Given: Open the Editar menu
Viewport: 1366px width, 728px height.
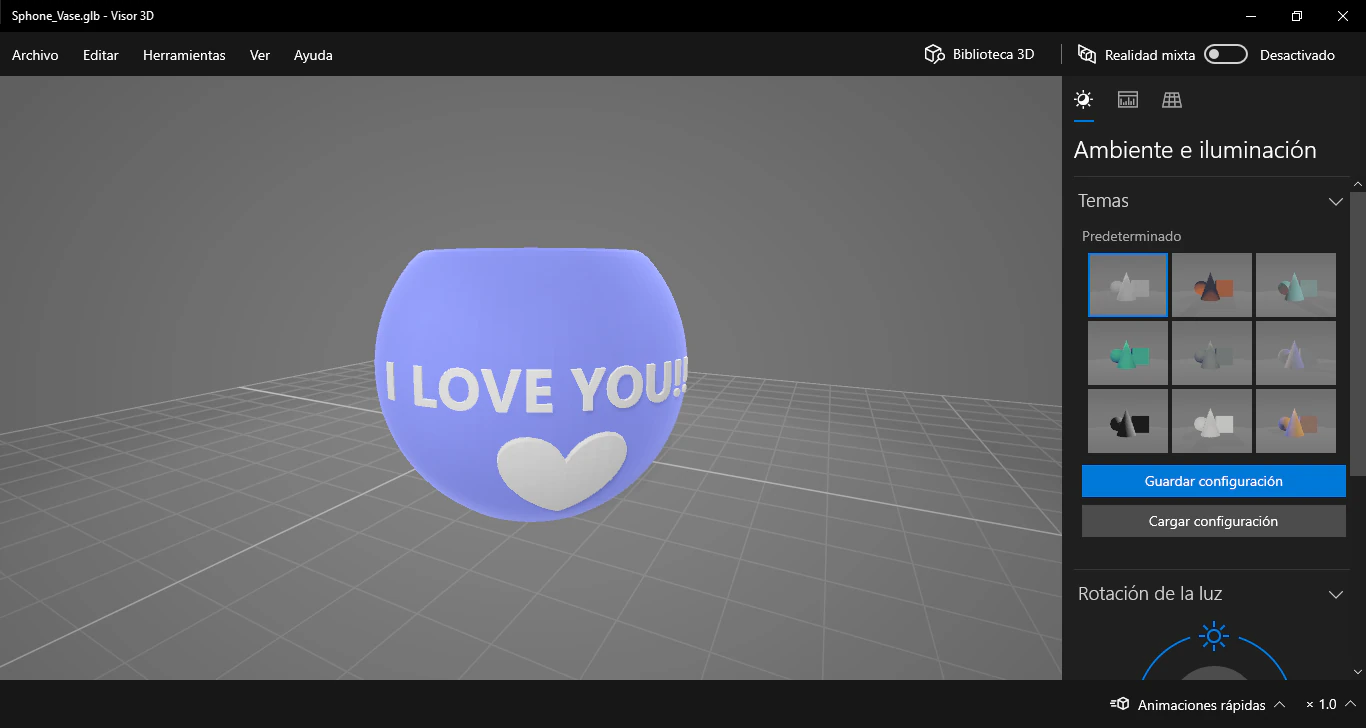Looking at the screenshot, I should coord(101,55).
